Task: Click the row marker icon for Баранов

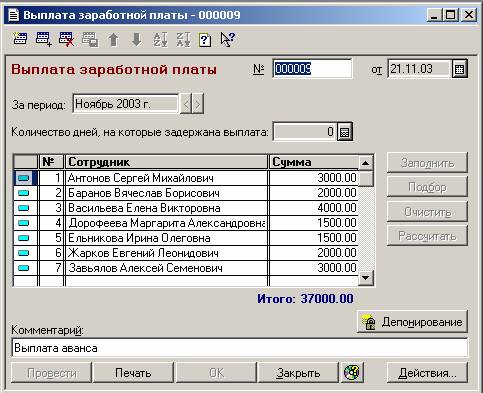Action: (x=23, y=193)
